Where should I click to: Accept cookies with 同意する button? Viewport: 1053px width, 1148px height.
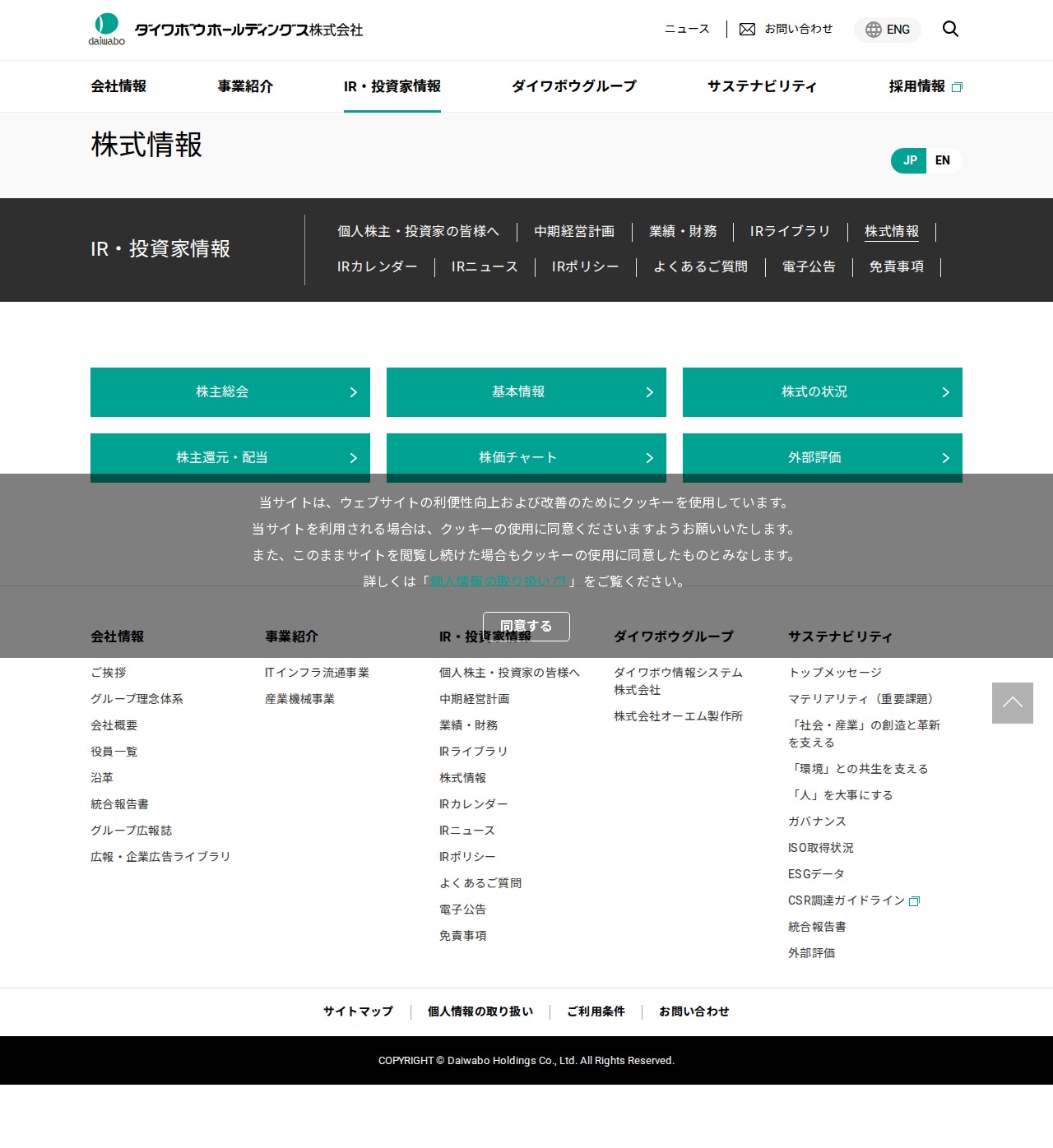click(526, 627)
